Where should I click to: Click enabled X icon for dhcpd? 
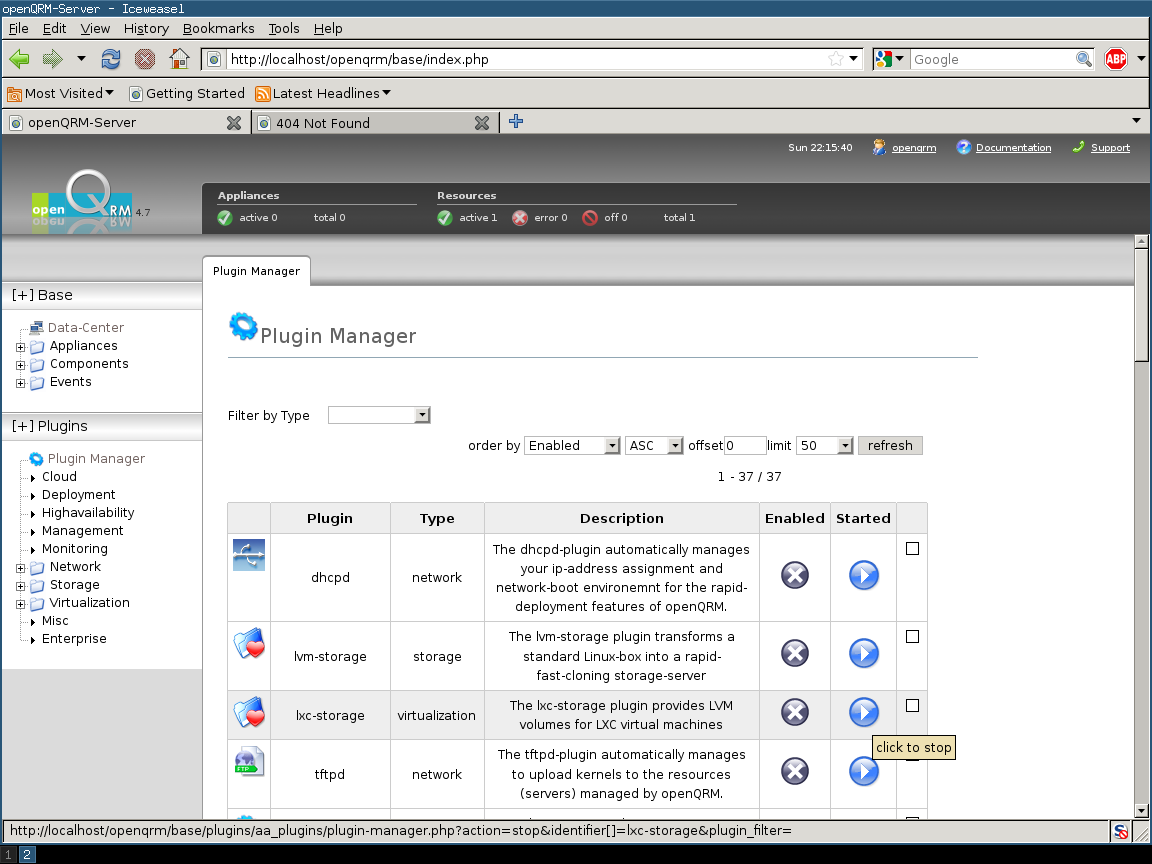[x=794, y=575]
